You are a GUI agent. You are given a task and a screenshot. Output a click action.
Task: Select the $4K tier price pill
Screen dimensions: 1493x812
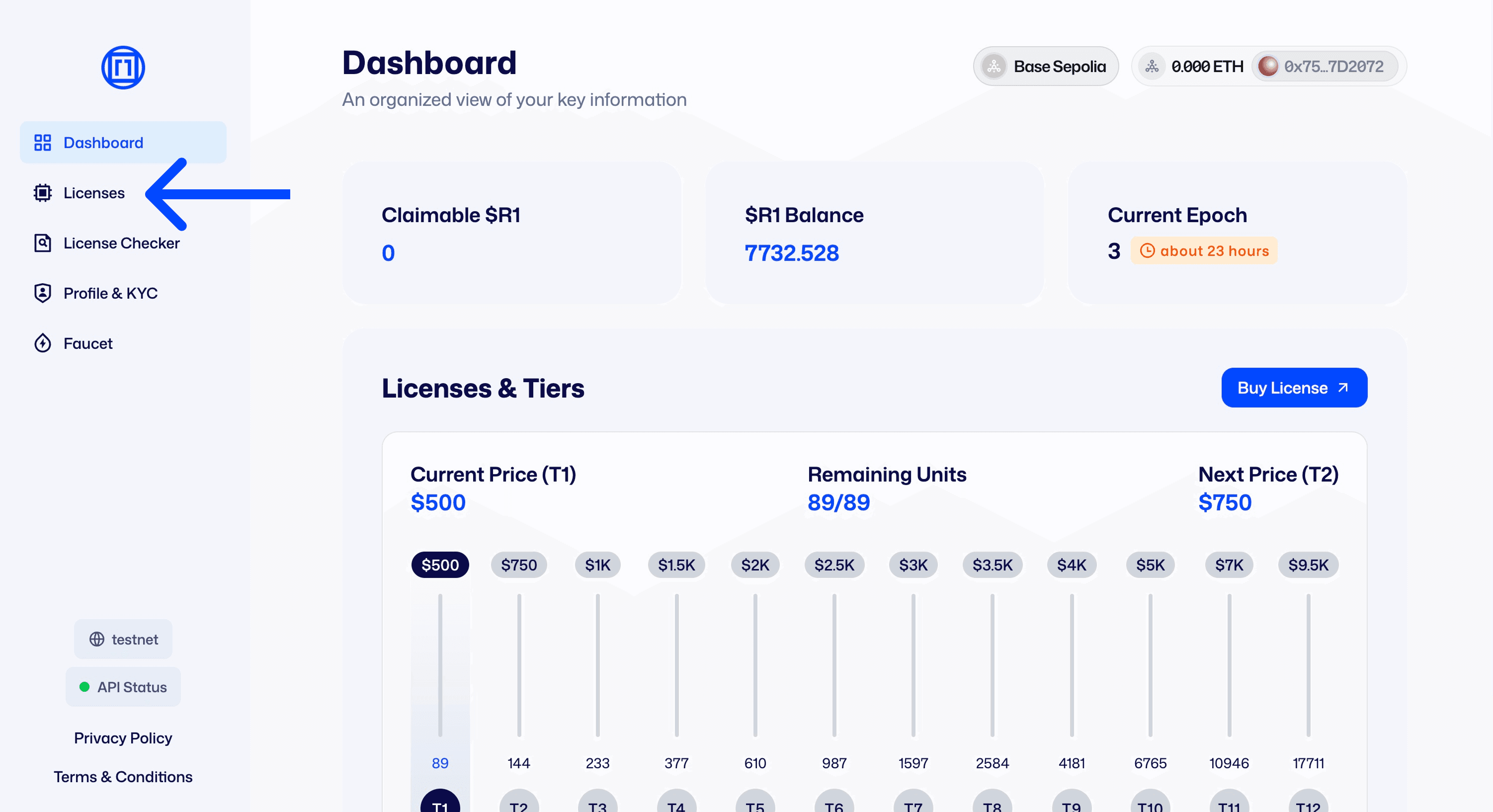coord(1072,565)
